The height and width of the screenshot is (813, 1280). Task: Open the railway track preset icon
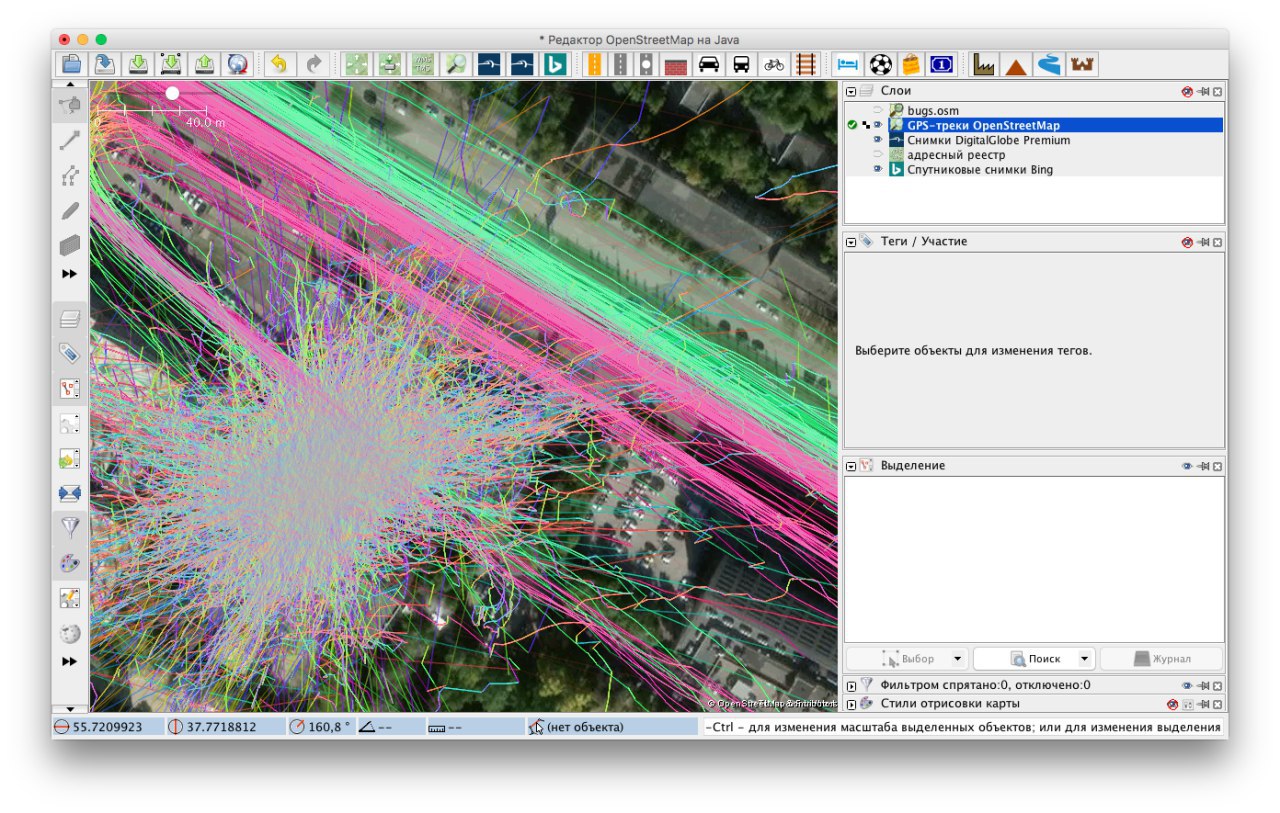[806, 65]
